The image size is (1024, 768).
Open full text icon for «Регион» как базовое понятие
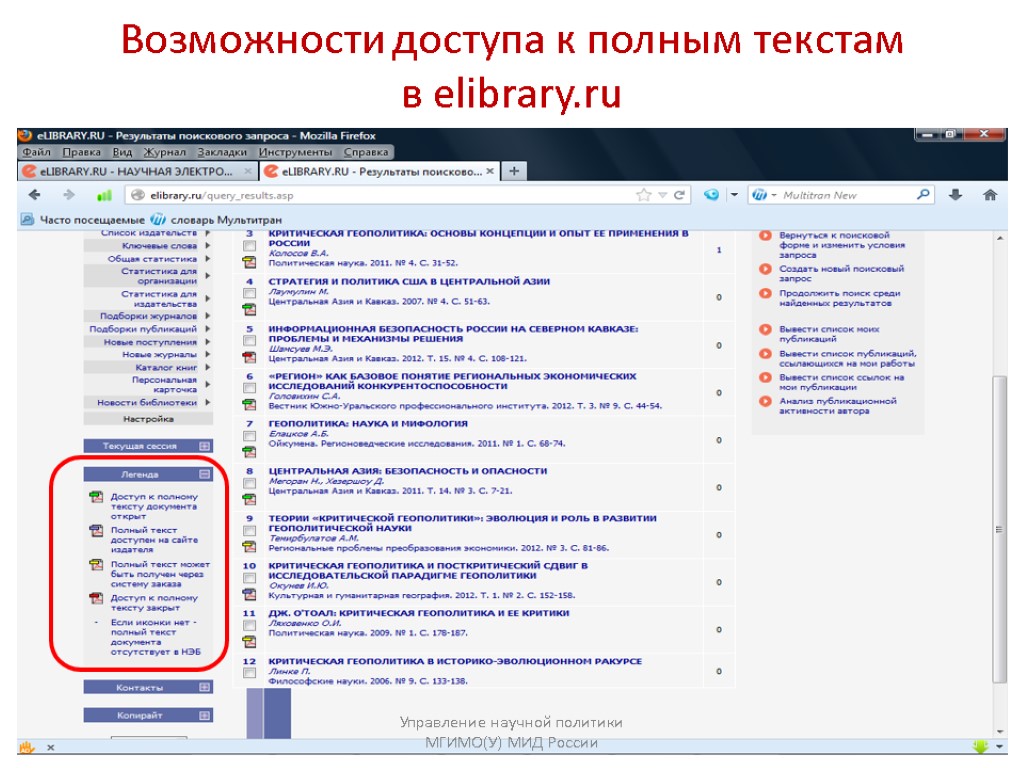(249, 404)
